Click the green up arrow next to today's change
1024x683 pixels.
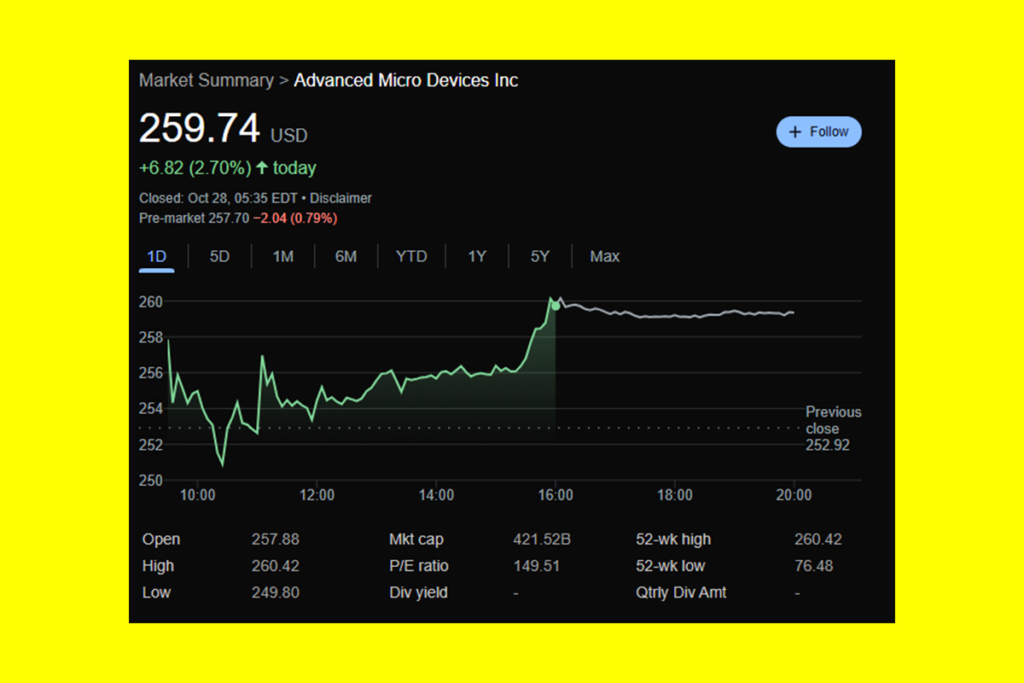[x=263, y=167]
